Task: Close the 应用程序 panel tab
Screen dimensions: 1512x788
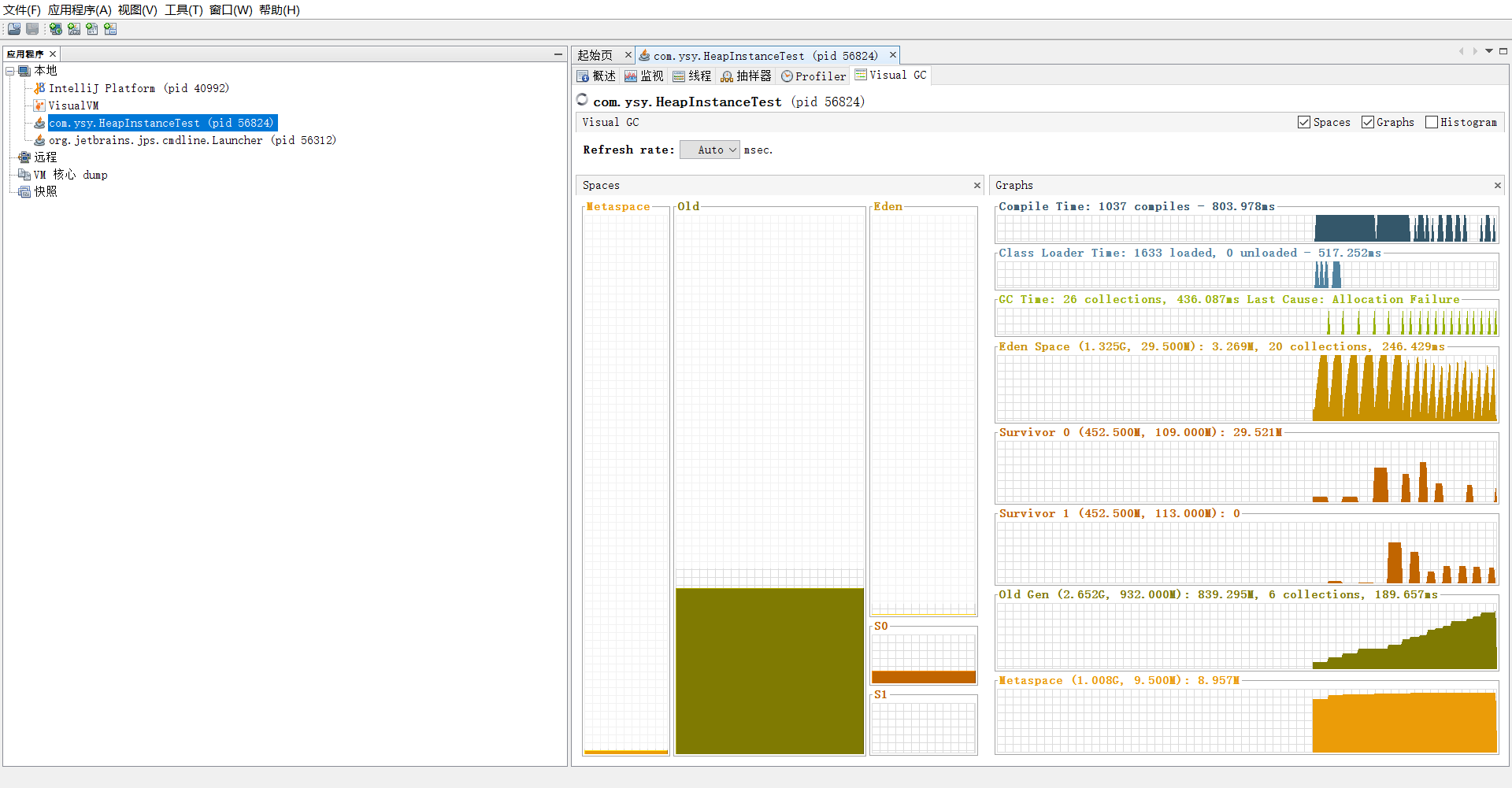Action: click(53, 54)
